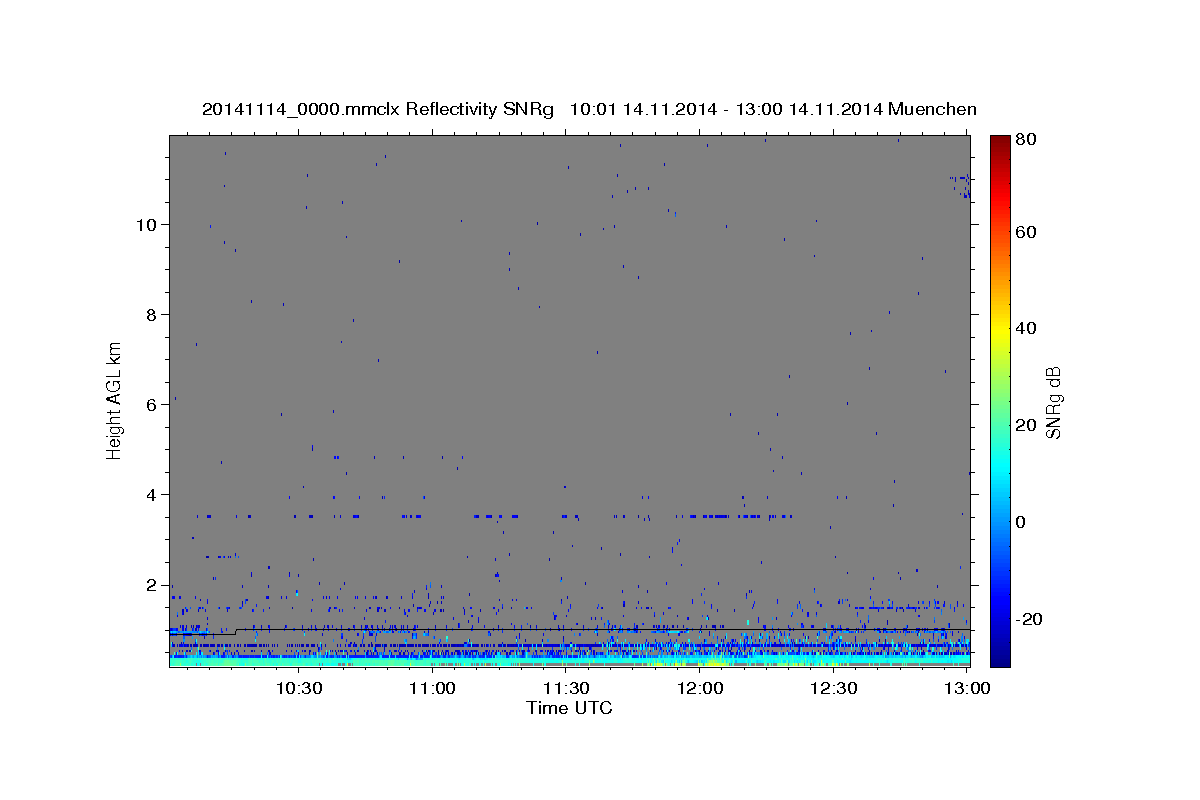Click the colorbar value 0
This screenshot has width=1200, height=800.
tap(1022, 522)
